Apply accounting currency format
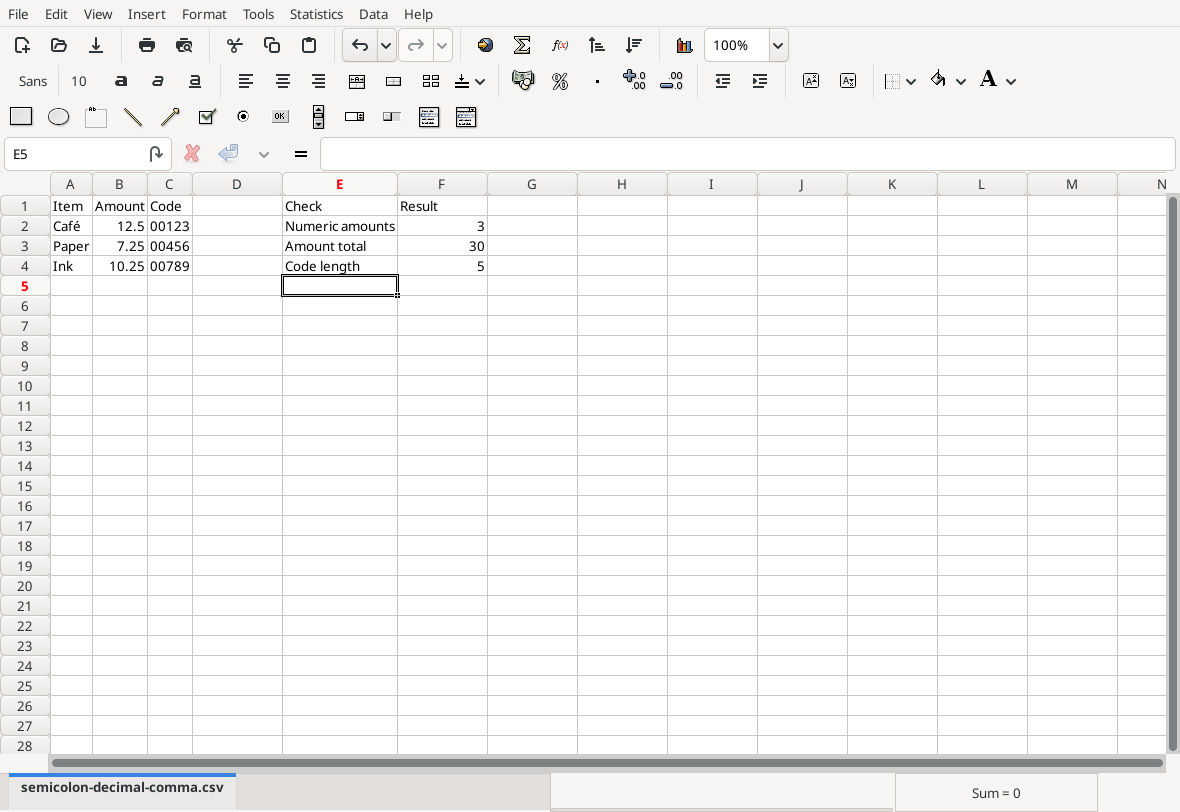1180x812 pixels. point(522,81)
